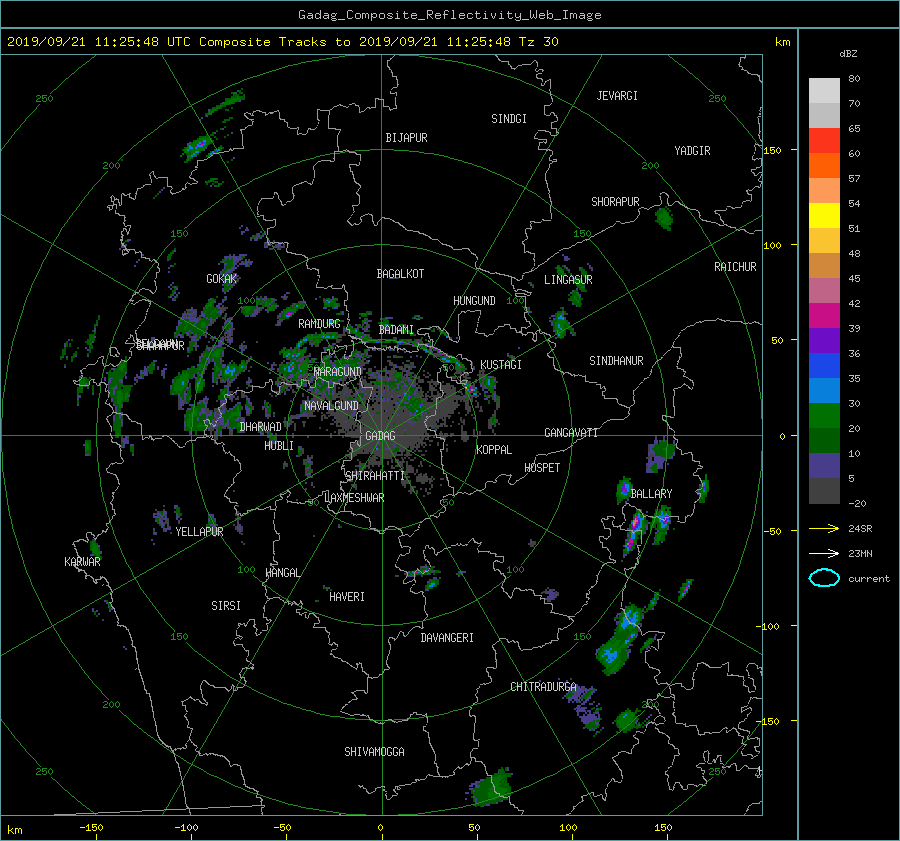Image resolution: width=900 pixels, height=841 pixels.
Task: Click the SHIVAMOGGA city label
Action: tap(374, 751)
